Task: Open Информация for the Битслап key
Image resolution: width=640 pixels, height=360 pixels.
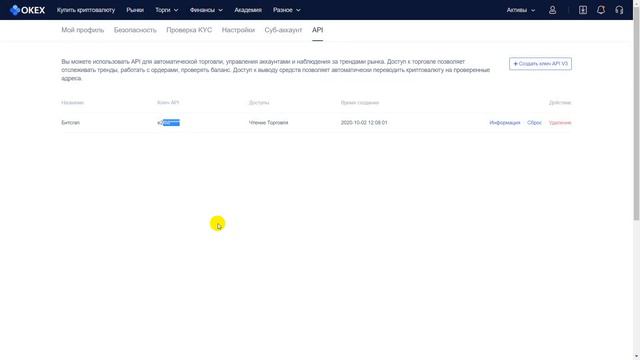Action: 505,122
